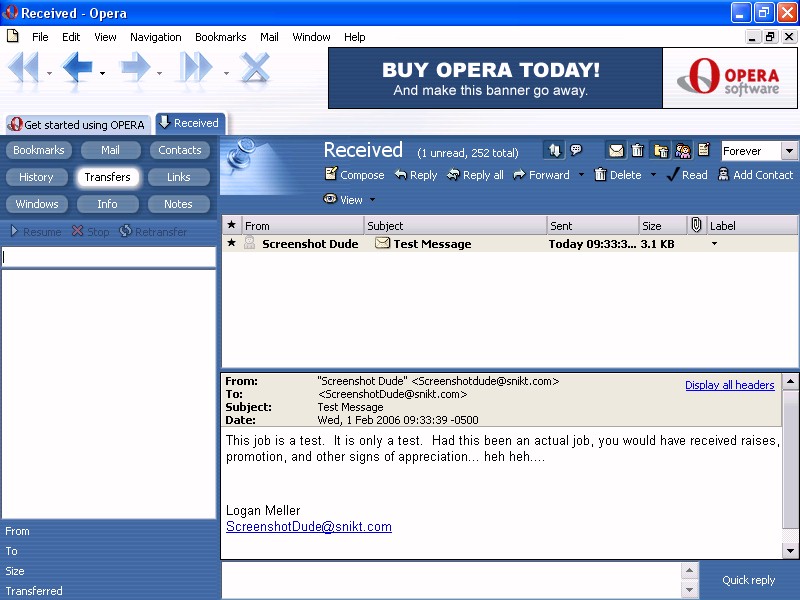
Task: Toggle the two-people mailing list filter button
Action: click(683, 151)
